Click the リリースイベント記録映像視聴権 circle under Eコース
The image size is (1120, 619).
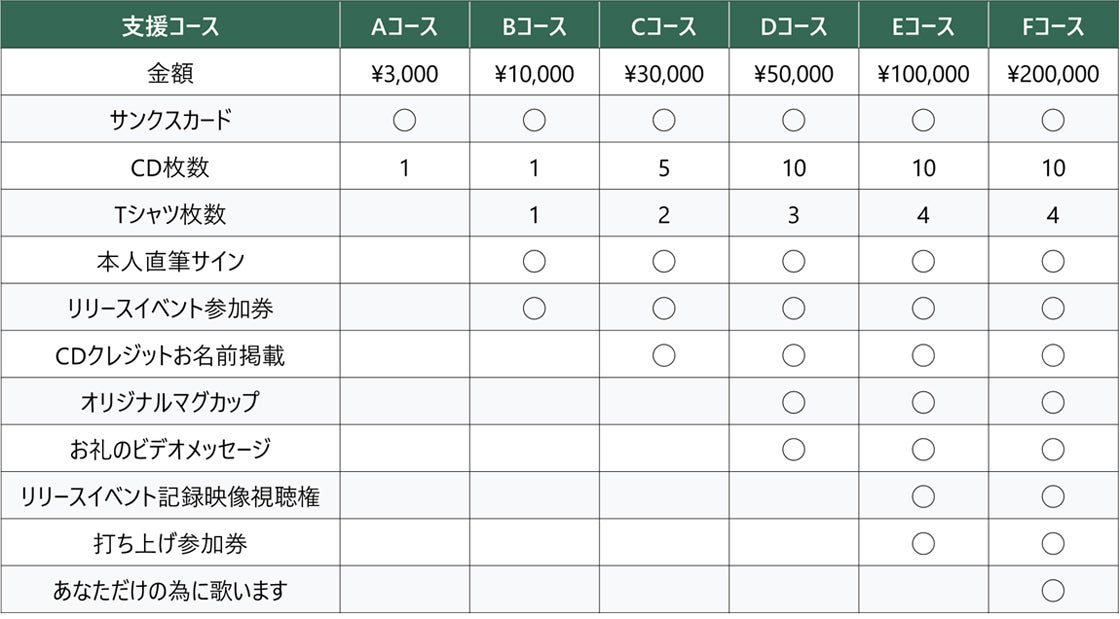923,496
